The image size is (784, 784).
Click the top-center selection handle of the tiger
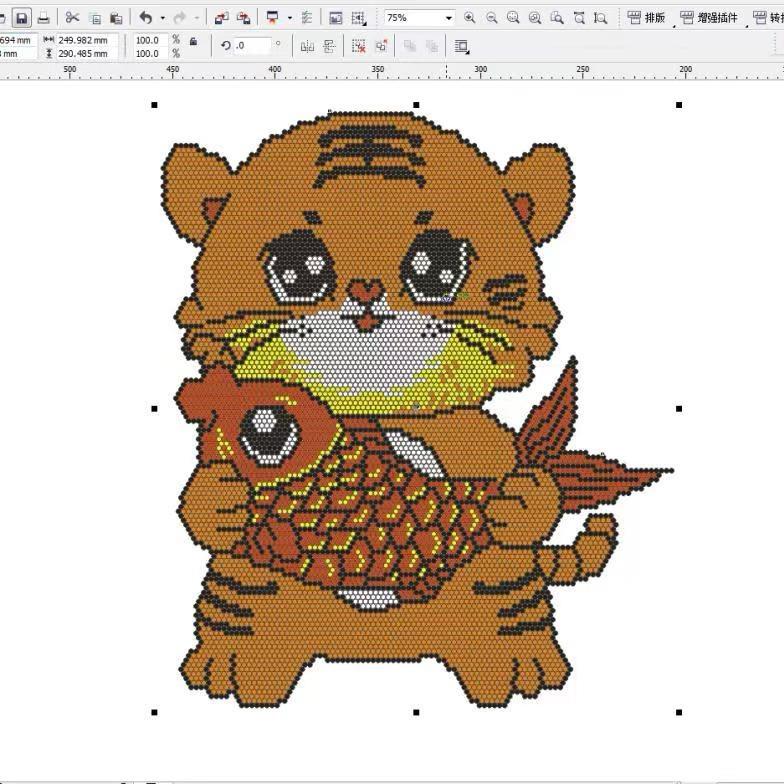click(x=416, y=105)
